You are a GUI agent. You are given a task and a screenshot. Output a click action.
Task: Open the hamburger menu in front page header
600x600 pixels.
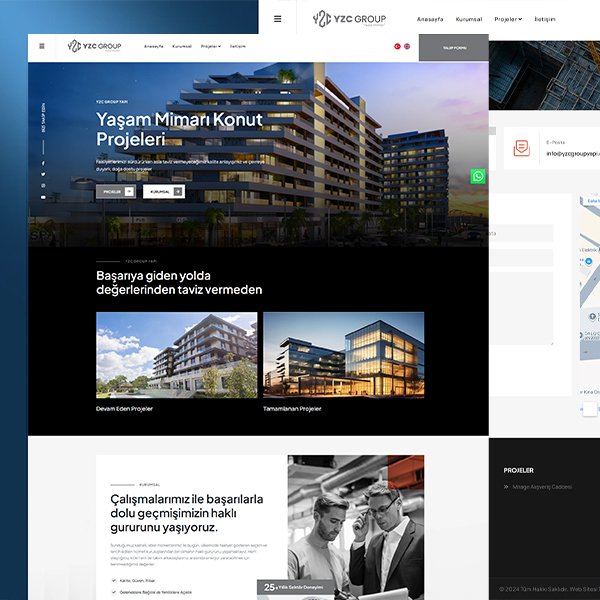click(x=42, y=46)
